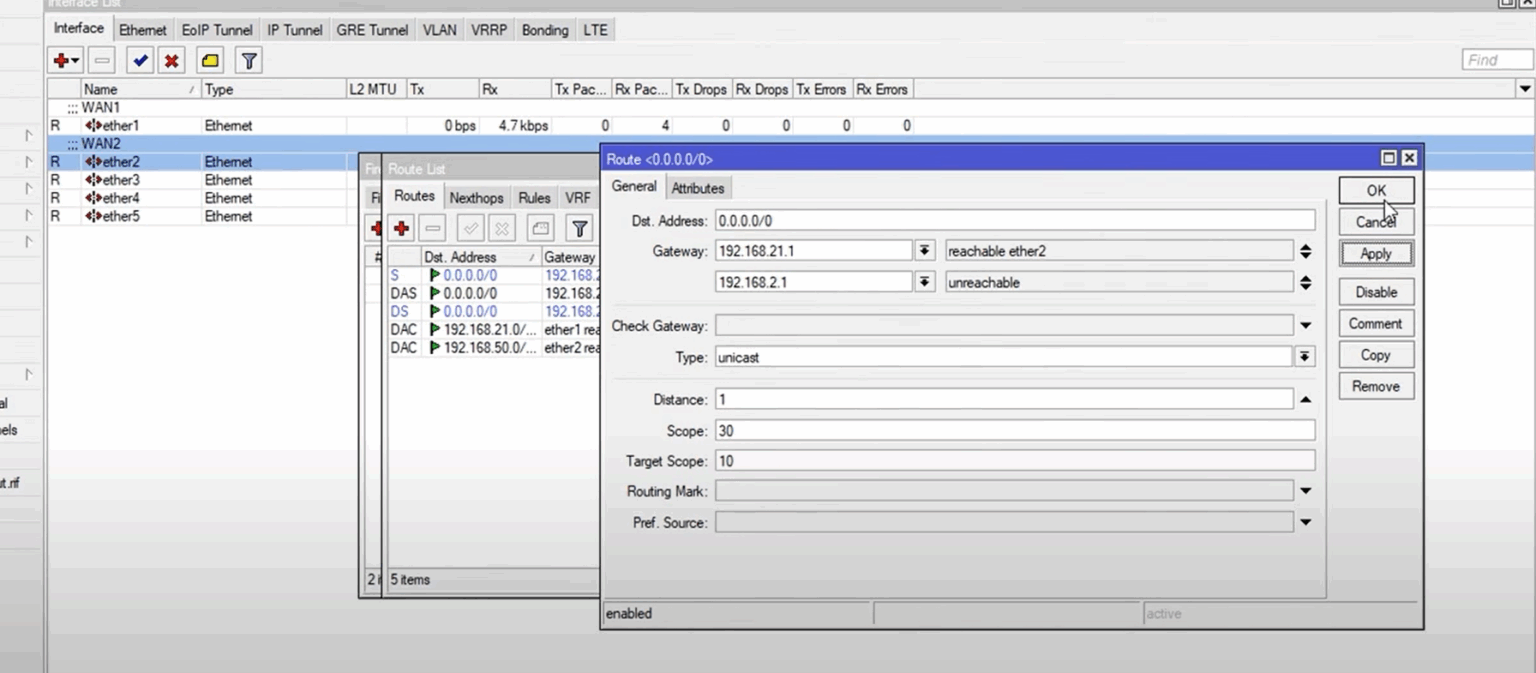Image resolution: width=1536 pixels, height=673 pixels.
Task: Click OK in the Route dialog
Action: [1376, 190]
